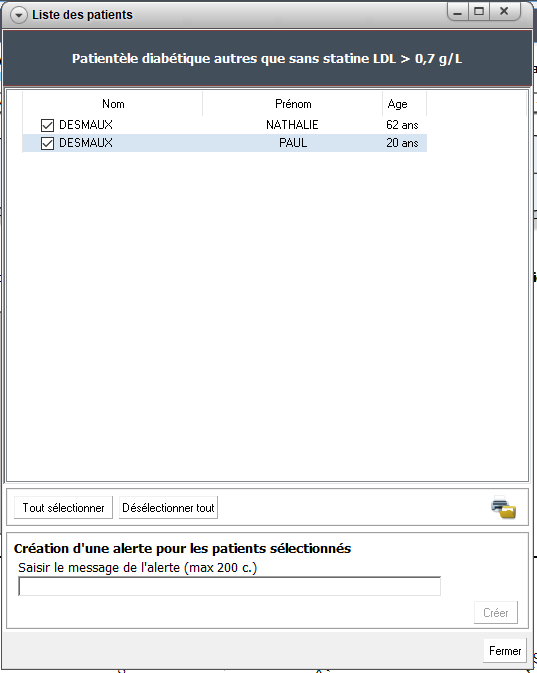Click the printer and folder export icon
Image resolution: width=537 pixels, height=673 pixels.
504,507
